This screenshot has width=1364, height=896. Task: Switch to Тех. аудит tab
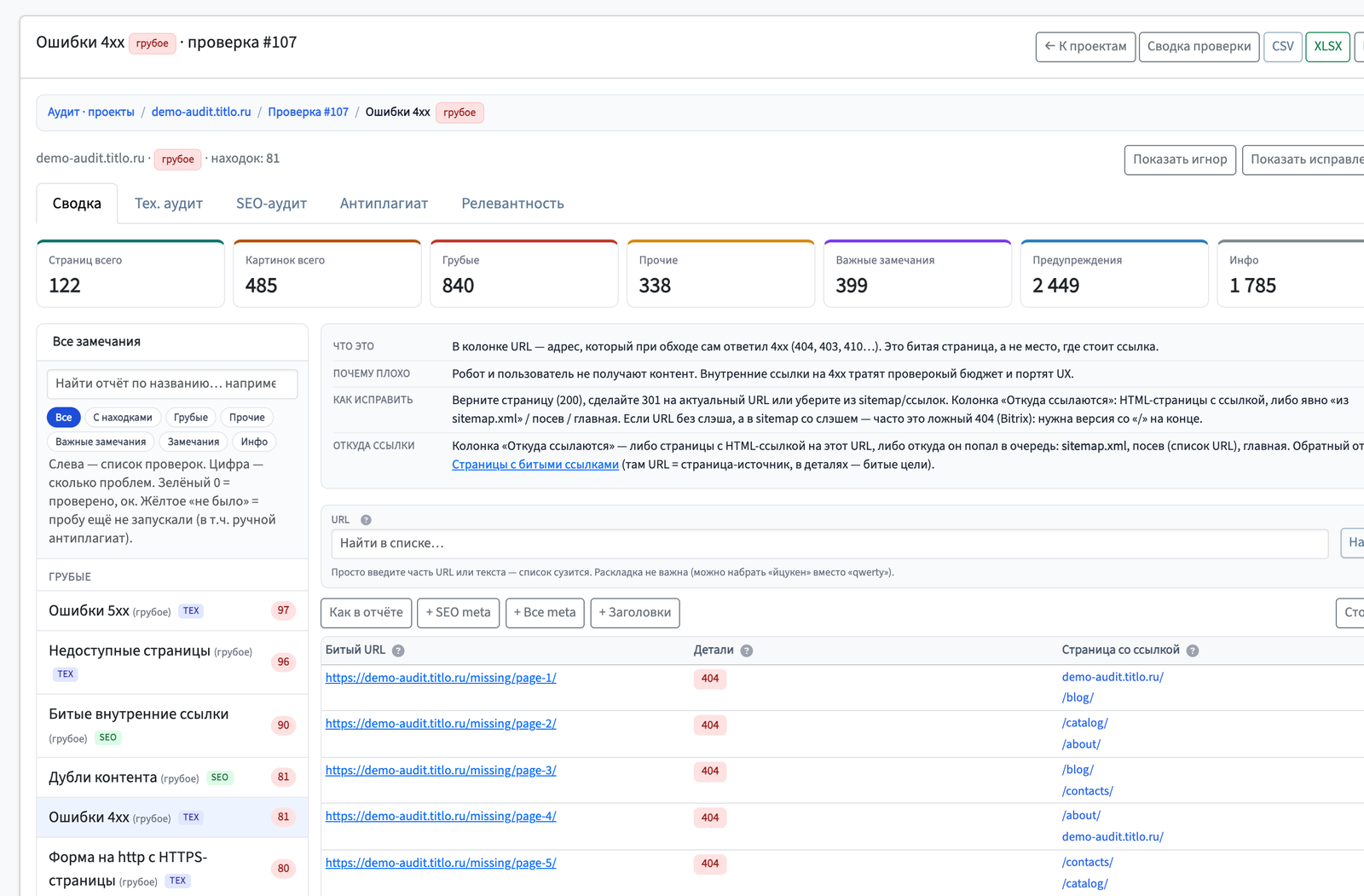click(169, 204)
